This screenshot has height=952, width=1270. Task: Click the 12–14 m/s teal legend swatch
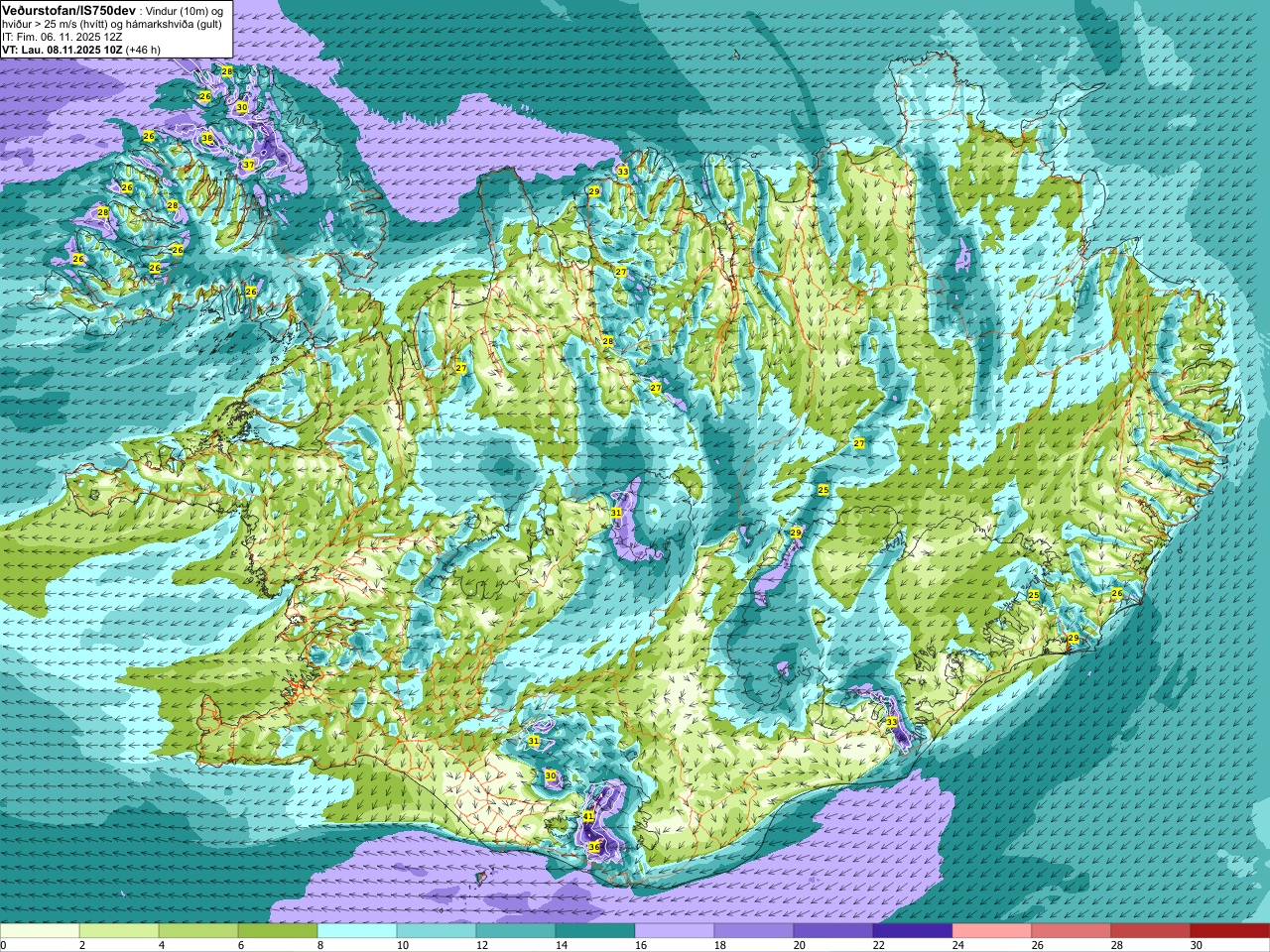(516, 931)
